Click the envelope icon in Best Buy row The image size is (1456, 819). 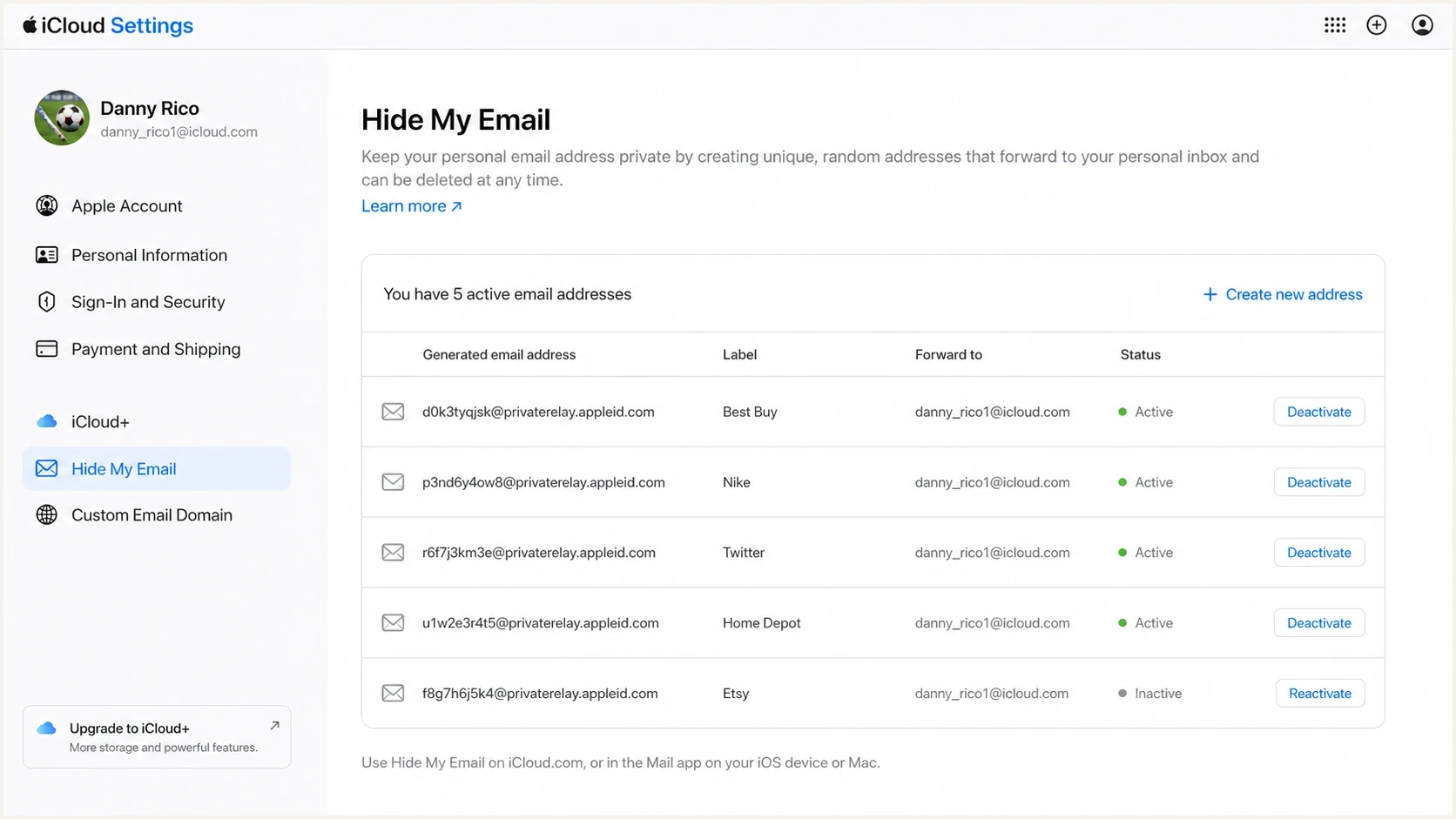tap(393, 412)
